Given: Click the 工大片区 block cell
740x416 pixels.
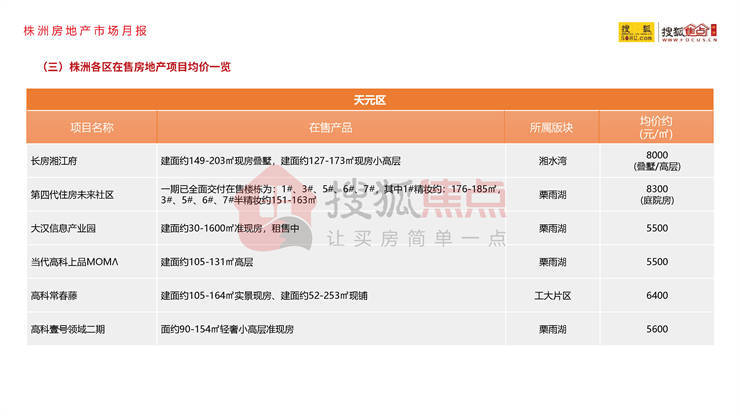Looking at the screenshot, I should pos(552,296).
